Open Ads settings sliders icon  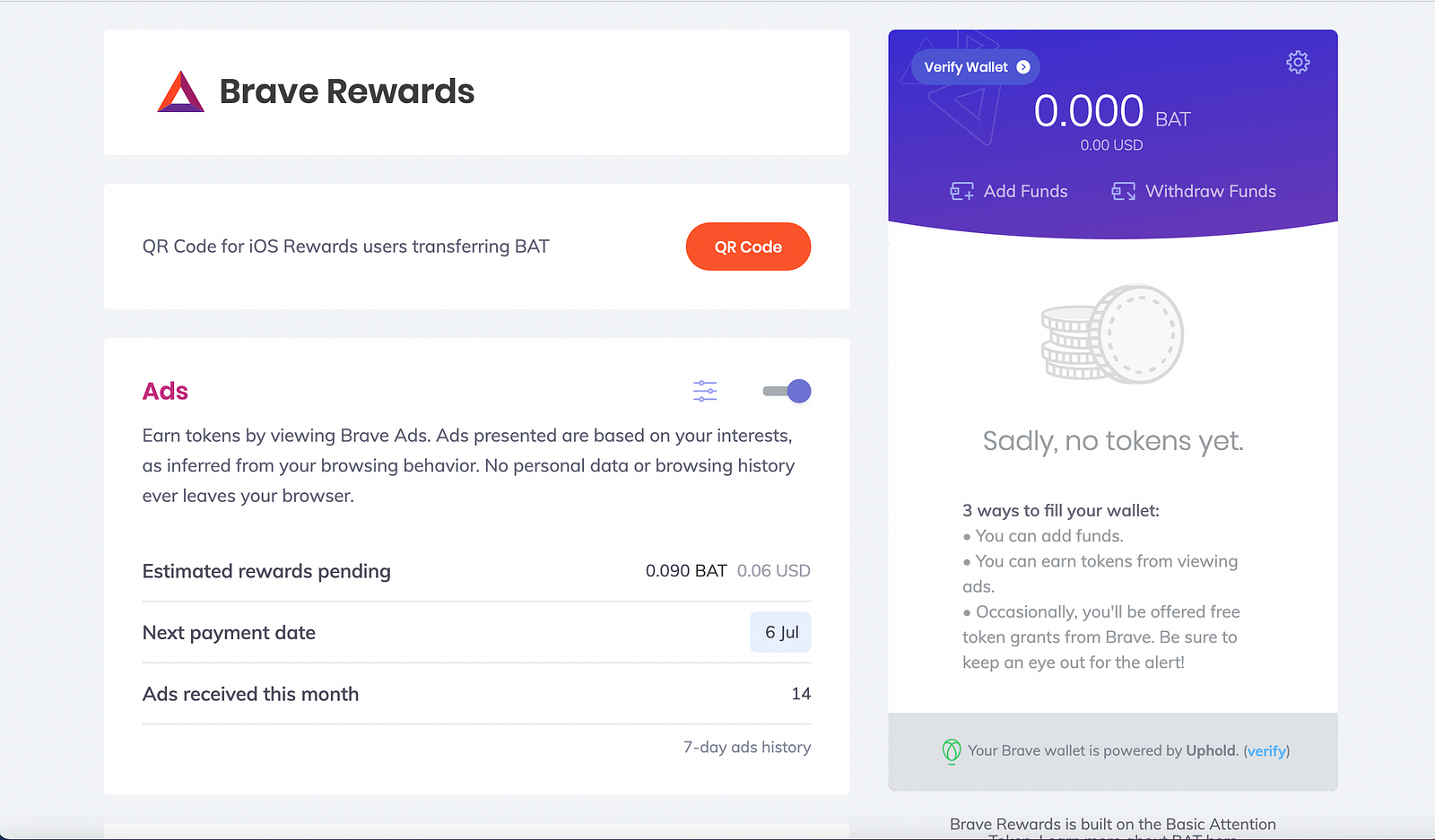(705, 391)
